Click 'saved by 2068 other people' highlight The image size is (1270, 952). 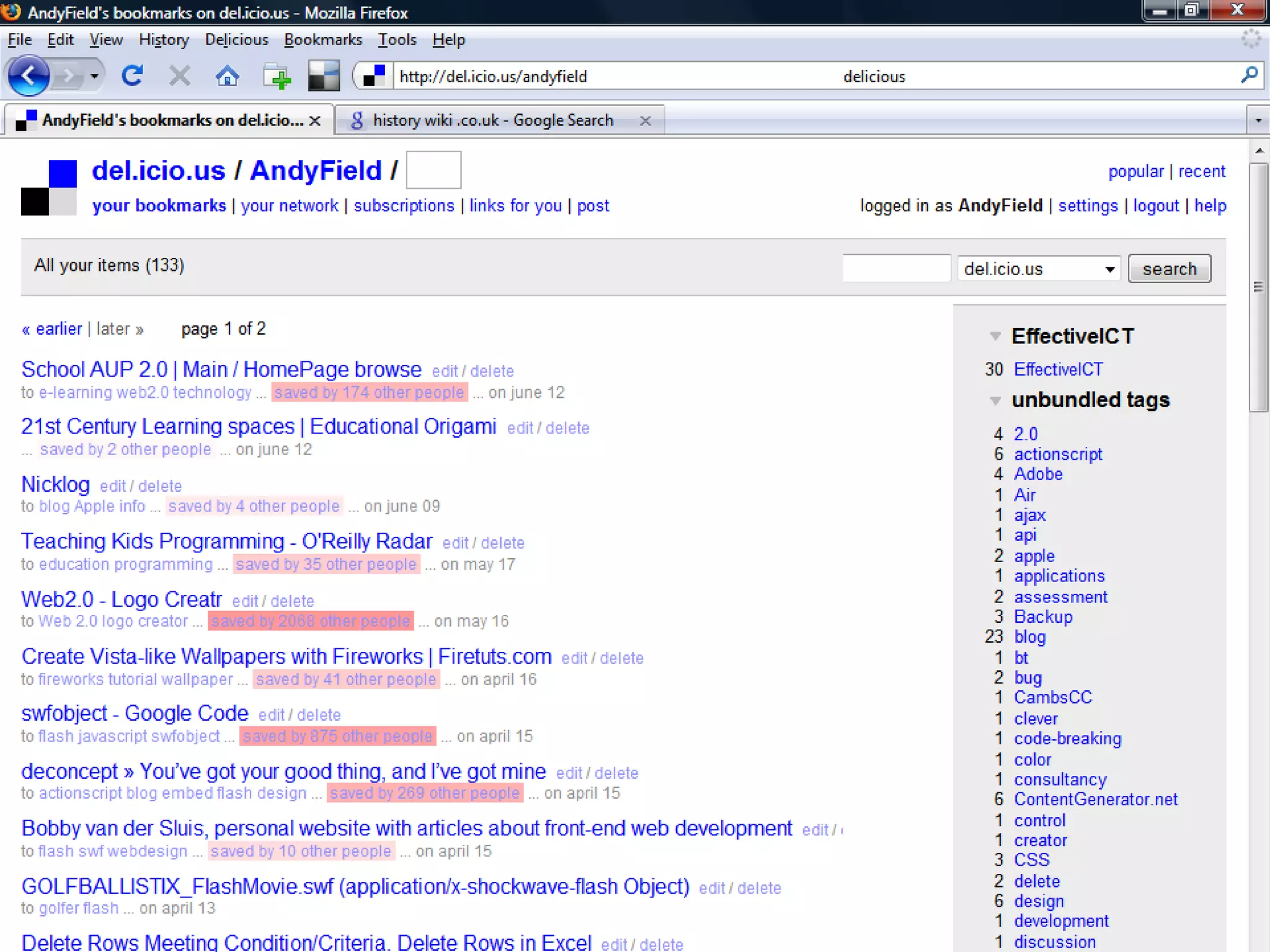coord(311,621)
